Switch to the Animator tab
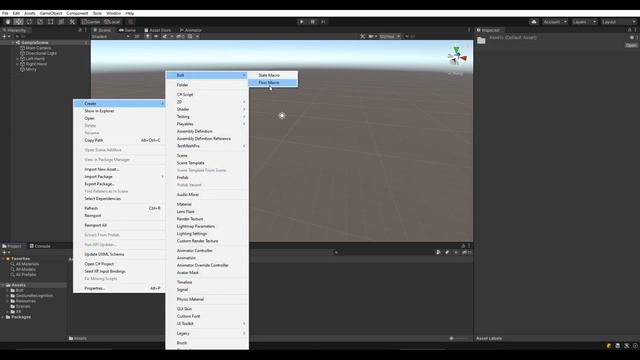This screenshot has height=360, width=640. [191, 30]
